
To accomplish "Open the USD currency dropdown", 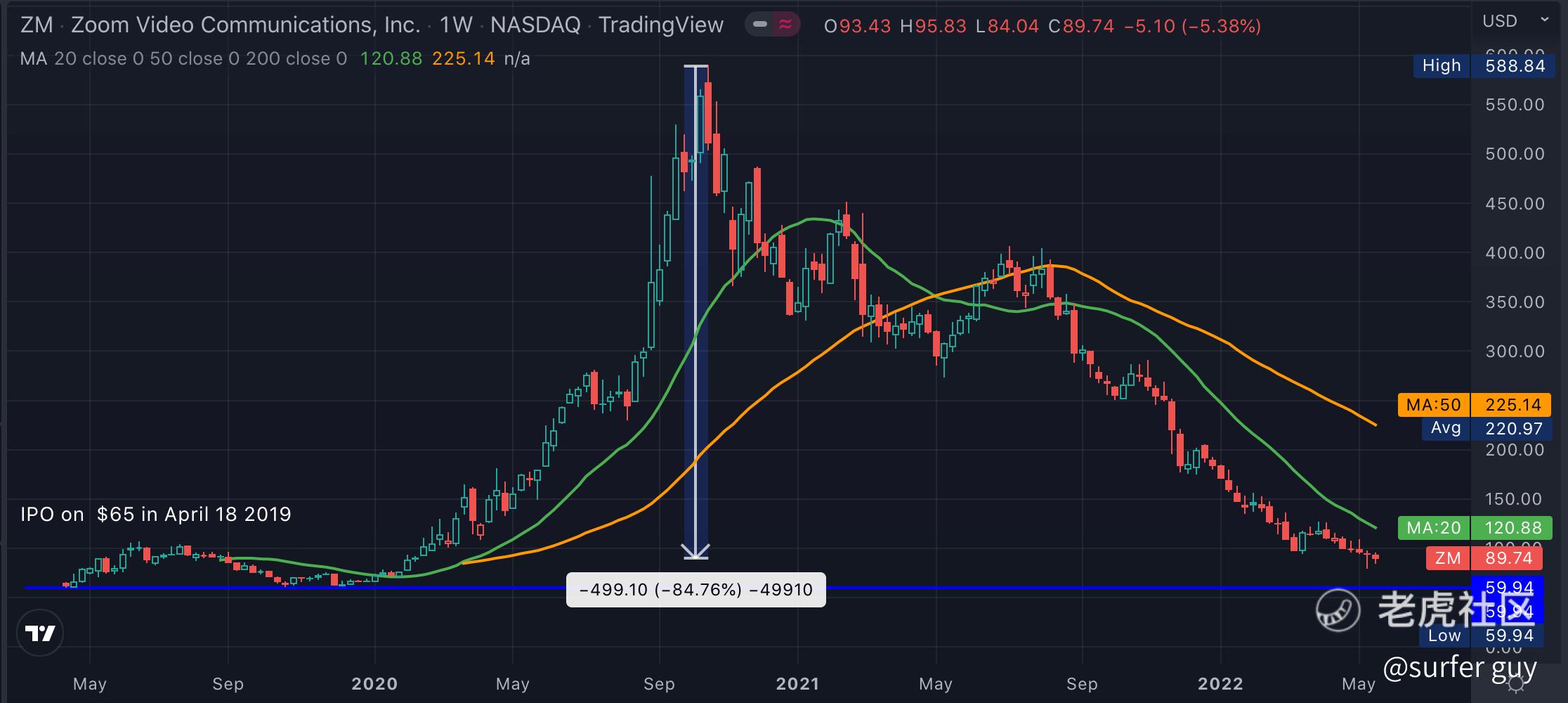I will coord(1515,21).
